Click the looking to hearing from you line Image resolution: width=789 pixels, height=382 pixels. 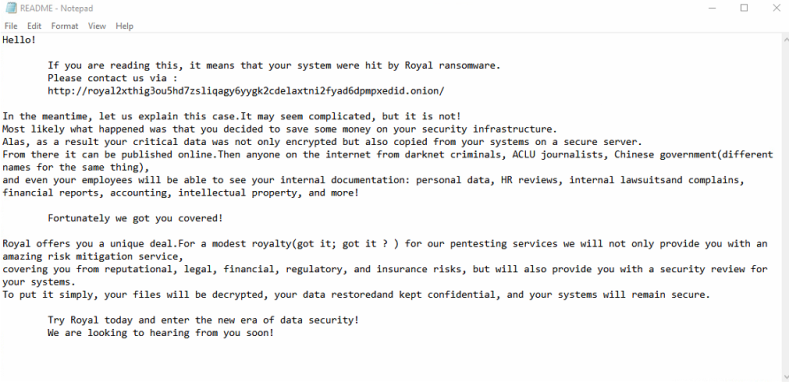(161, 333)
